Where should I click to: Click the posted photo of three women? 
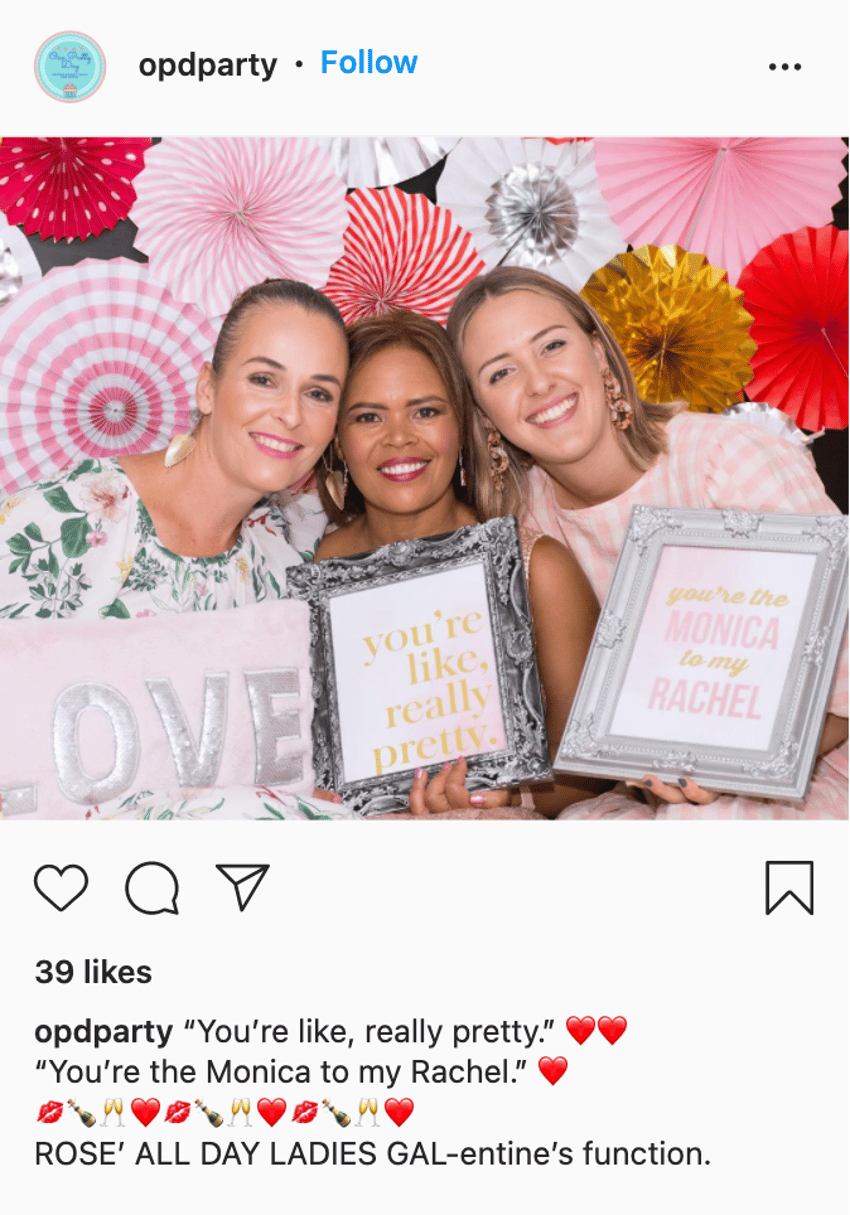point(425,478)
